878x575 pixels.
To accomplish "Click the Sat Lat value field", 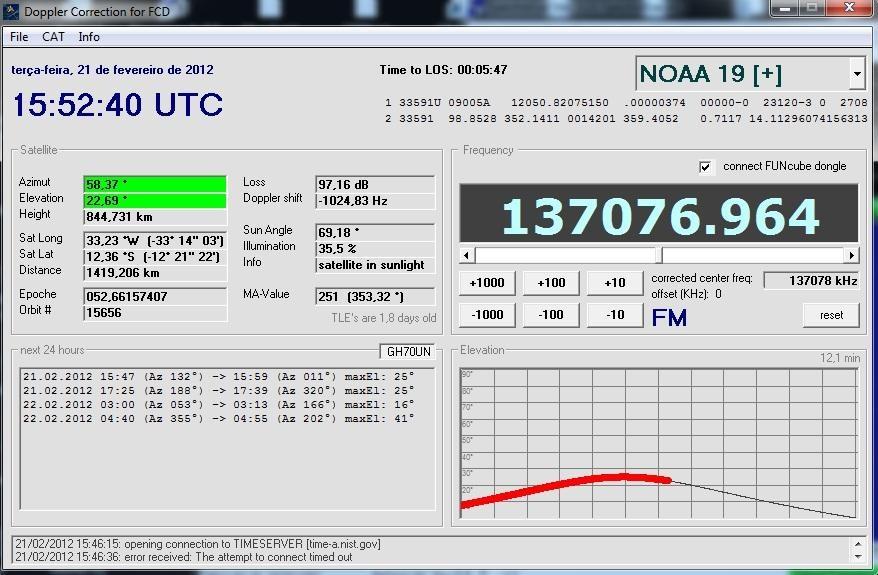I will pyautogui.click(x=155, y=256).
